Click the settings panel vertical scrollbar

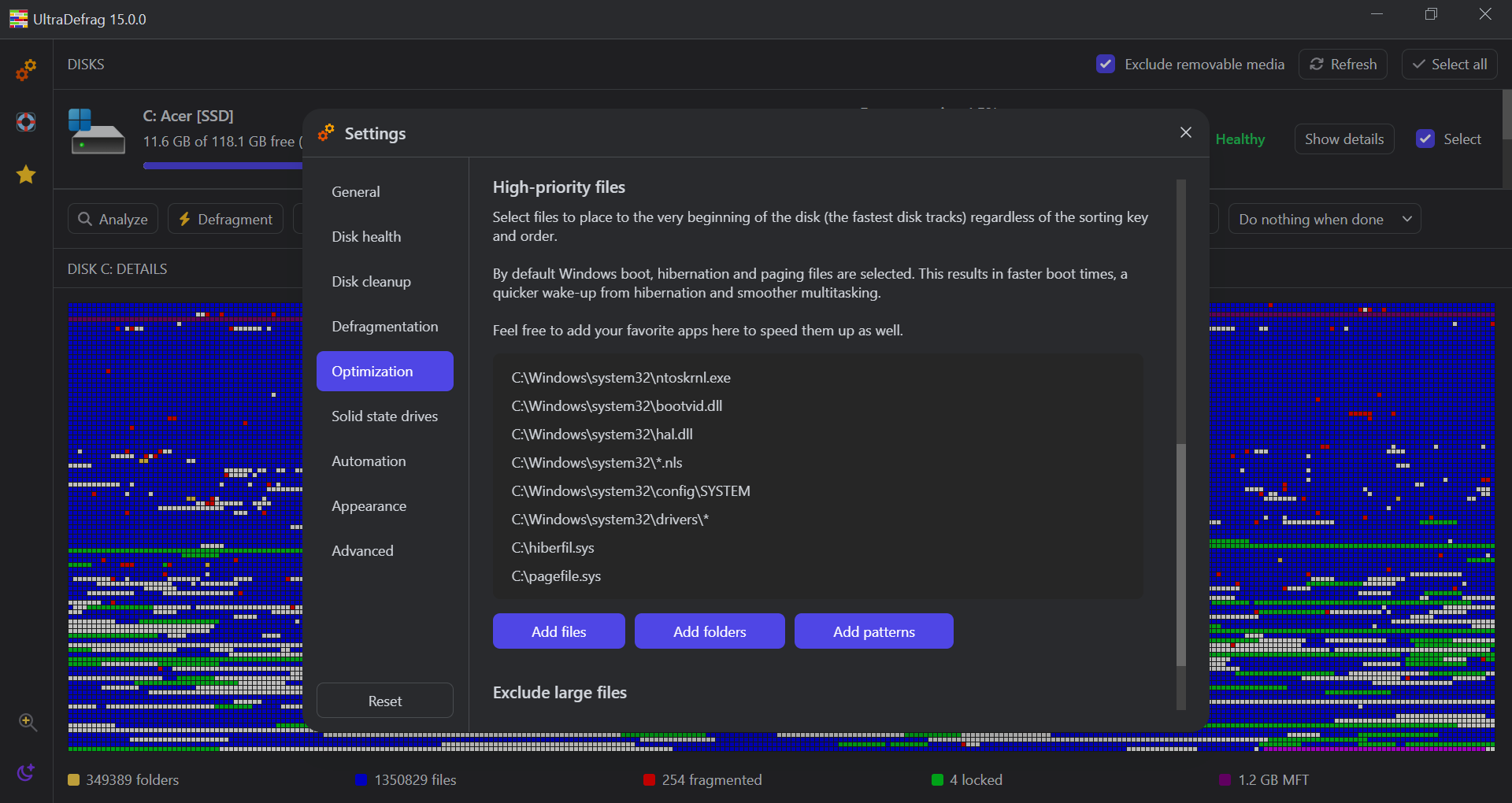[1180, 551]
